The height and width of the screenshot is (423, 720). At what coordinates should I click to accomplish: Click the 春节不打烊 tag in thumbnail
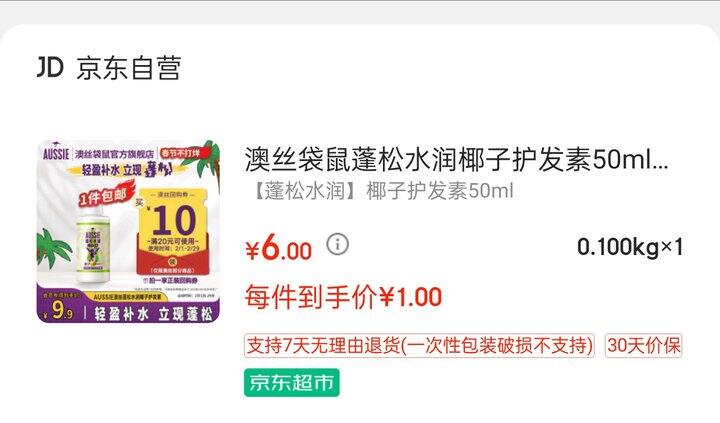coord(182,153)
